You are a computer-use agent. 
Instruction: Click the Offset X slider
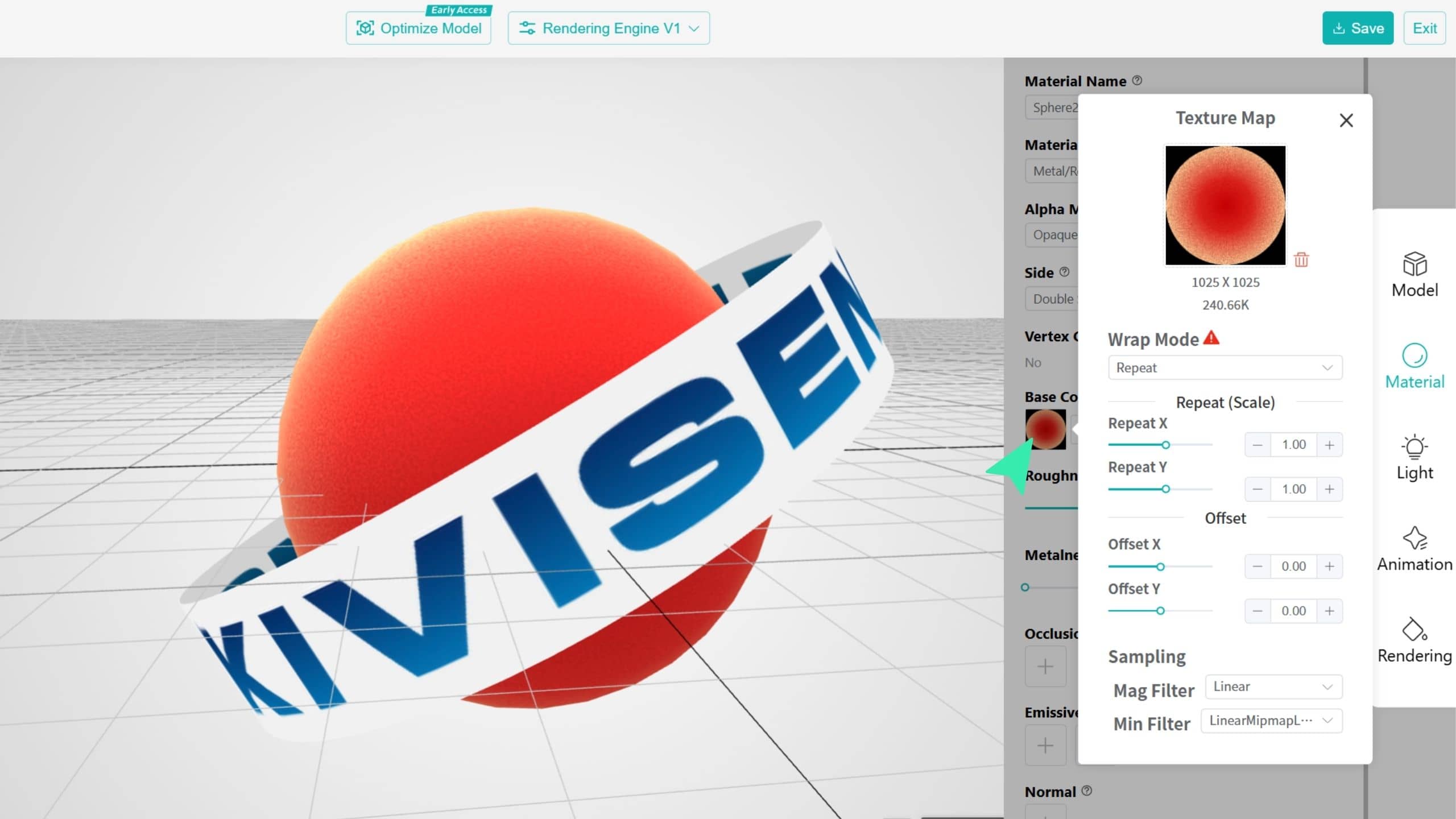pyautogui.click(x=1160, y=566)
